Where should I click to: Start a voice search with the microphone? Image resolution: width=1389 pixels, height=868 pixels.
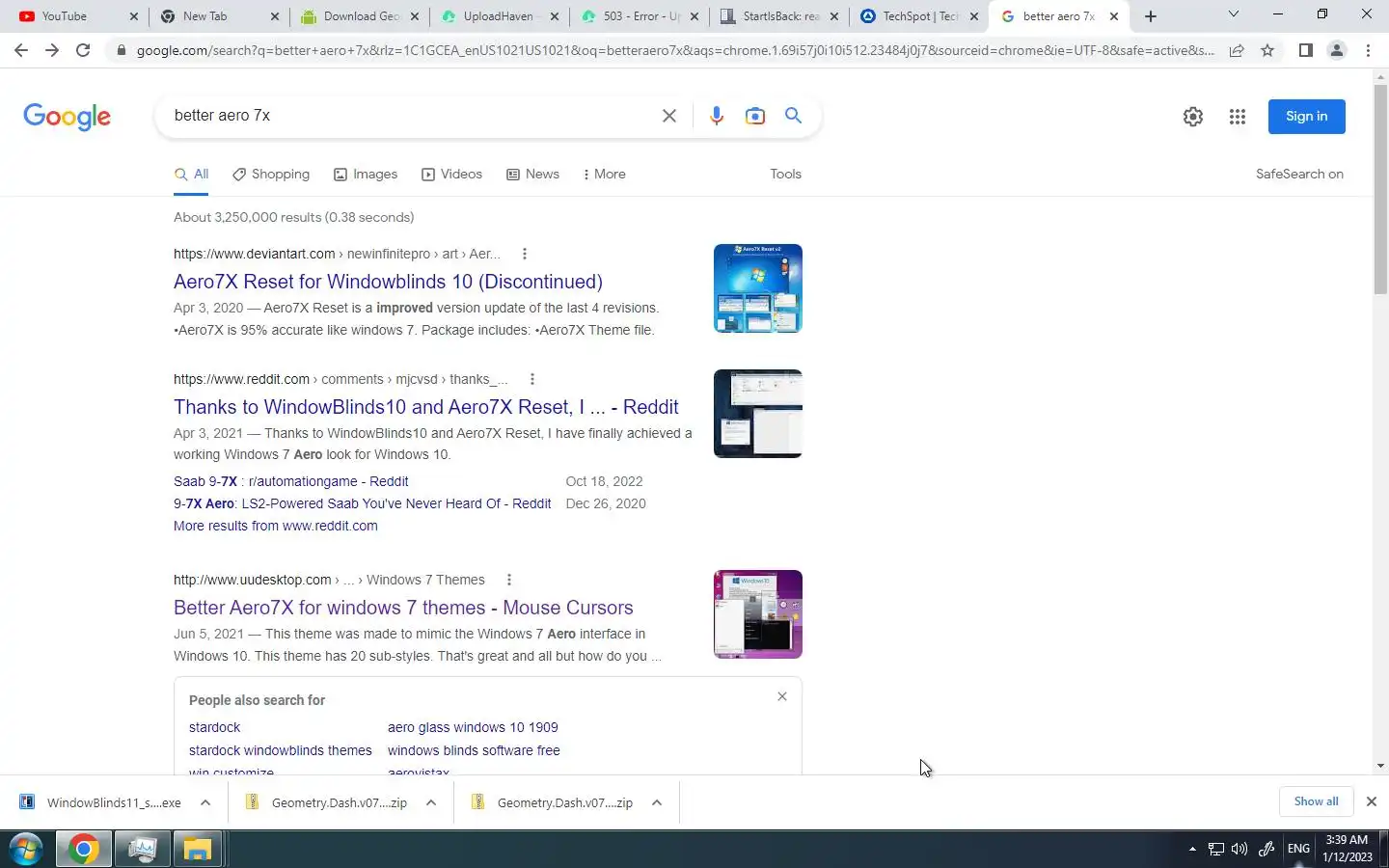716,116
